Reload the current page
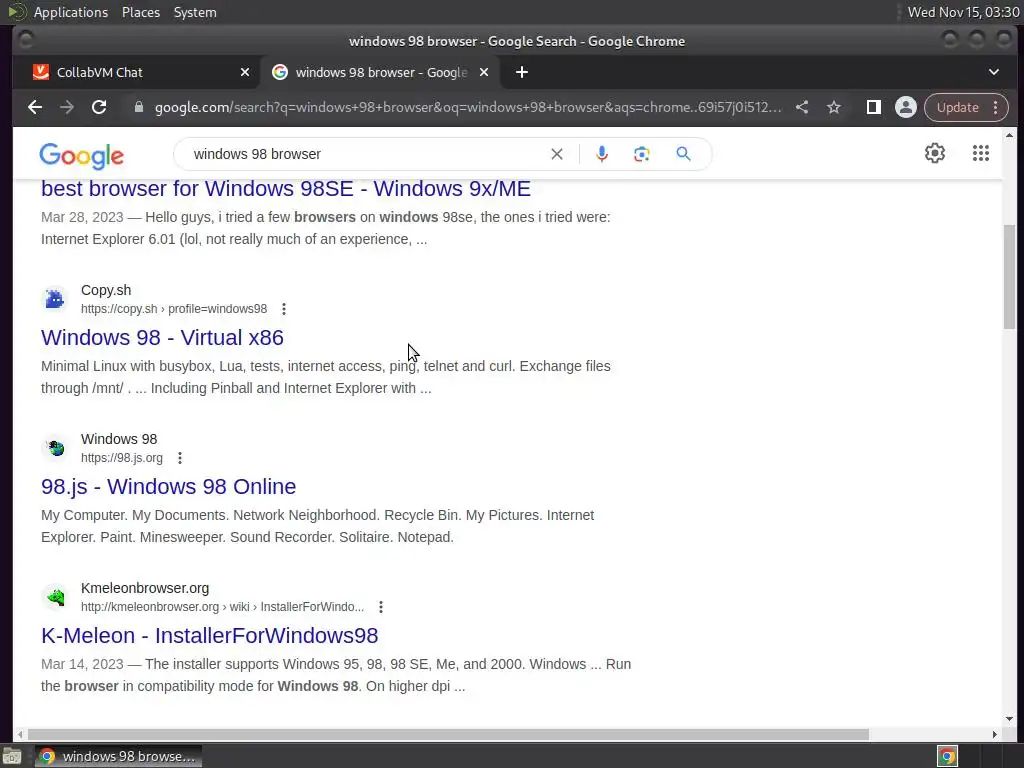The height and width of the screenshot is (768, 1024). coord(99,107)
